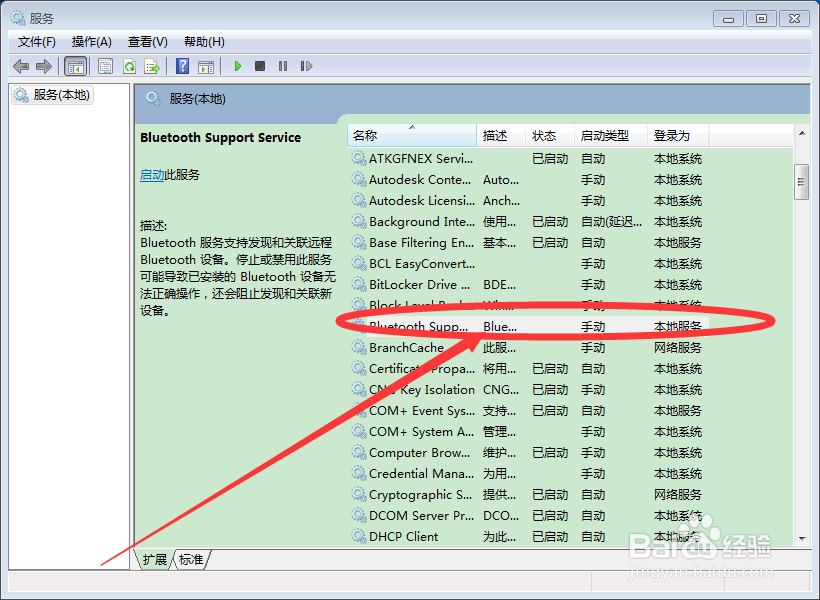Screen dimensions: 820x600
Task: Click the scrollbar up arrow
Action: (x=802, y=133)
